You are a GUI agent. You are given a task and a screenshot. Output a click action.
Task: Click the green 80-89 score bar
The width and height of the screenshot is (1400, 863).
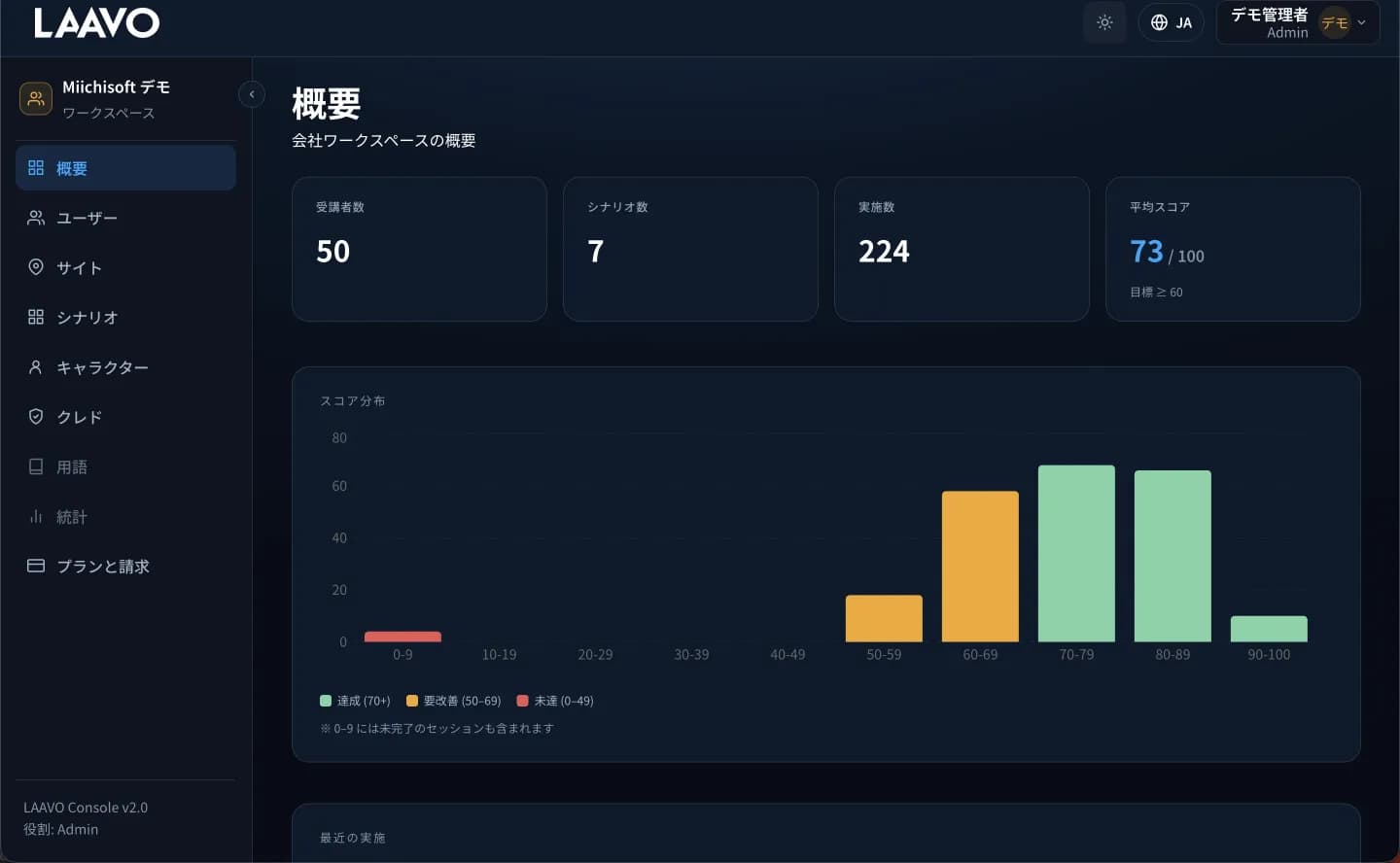tap(1172, 556)
